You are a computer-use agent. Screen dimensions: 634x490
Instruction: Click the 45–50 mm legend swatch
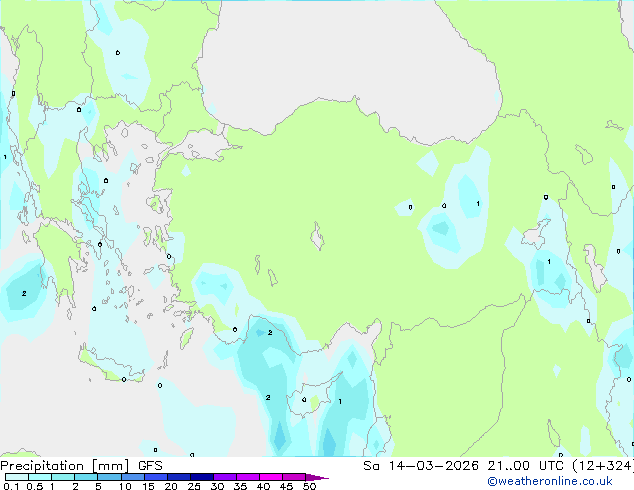click(294, 477)
